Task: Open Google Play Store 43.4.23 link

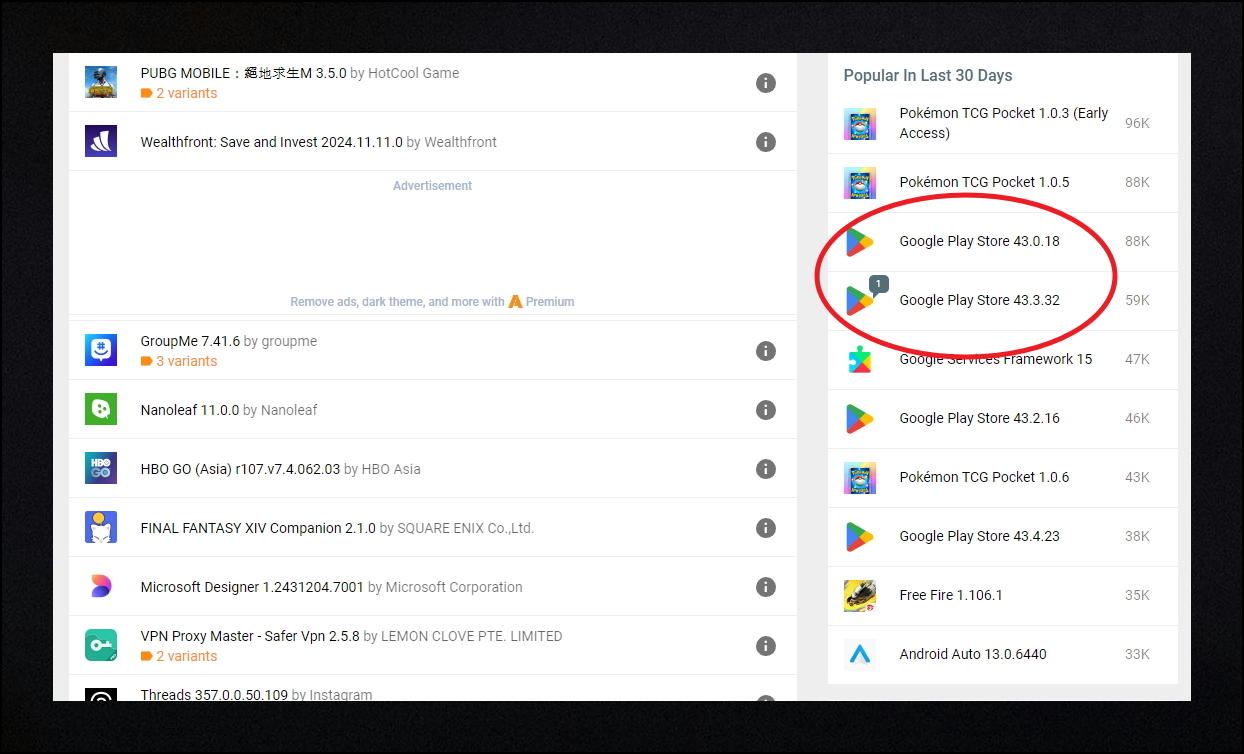Action: tap(979, 536)
